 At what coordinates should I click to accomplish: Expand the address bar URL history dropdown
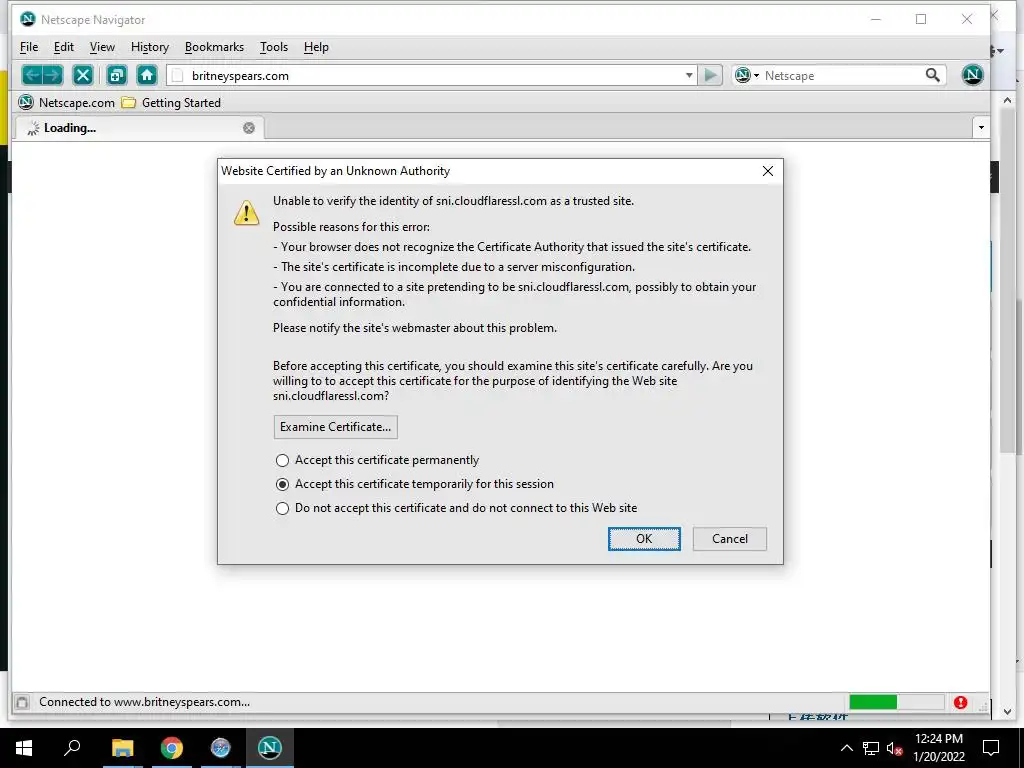point(689,76)
